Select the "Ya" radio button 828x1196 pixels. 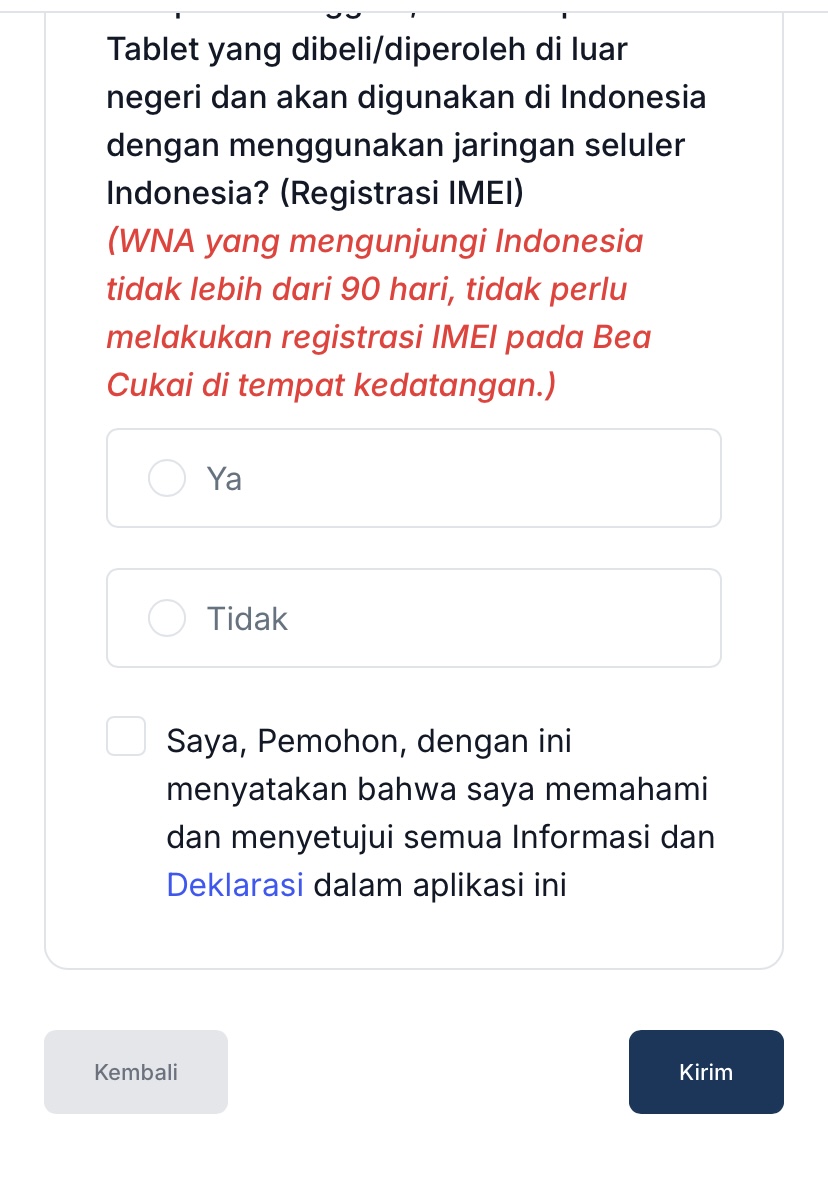(167, 478)
